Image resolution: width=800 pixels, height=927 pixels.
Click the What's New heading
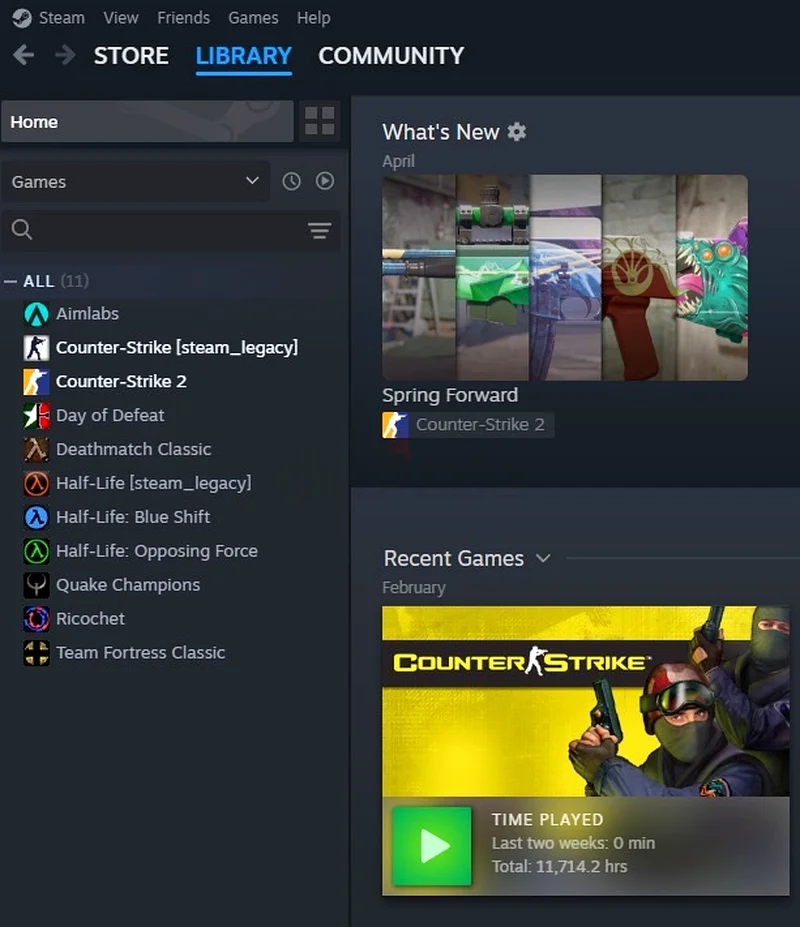pos(441,132)
